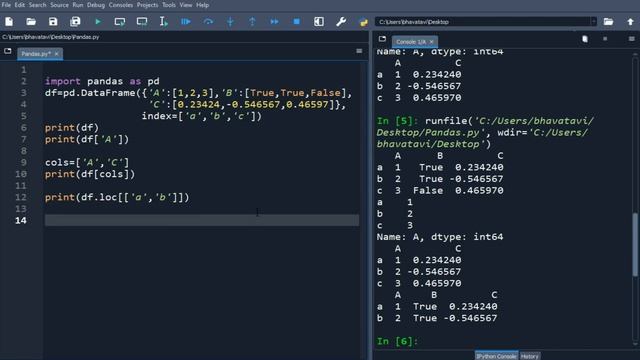Open the Source menu

[60, 5]
